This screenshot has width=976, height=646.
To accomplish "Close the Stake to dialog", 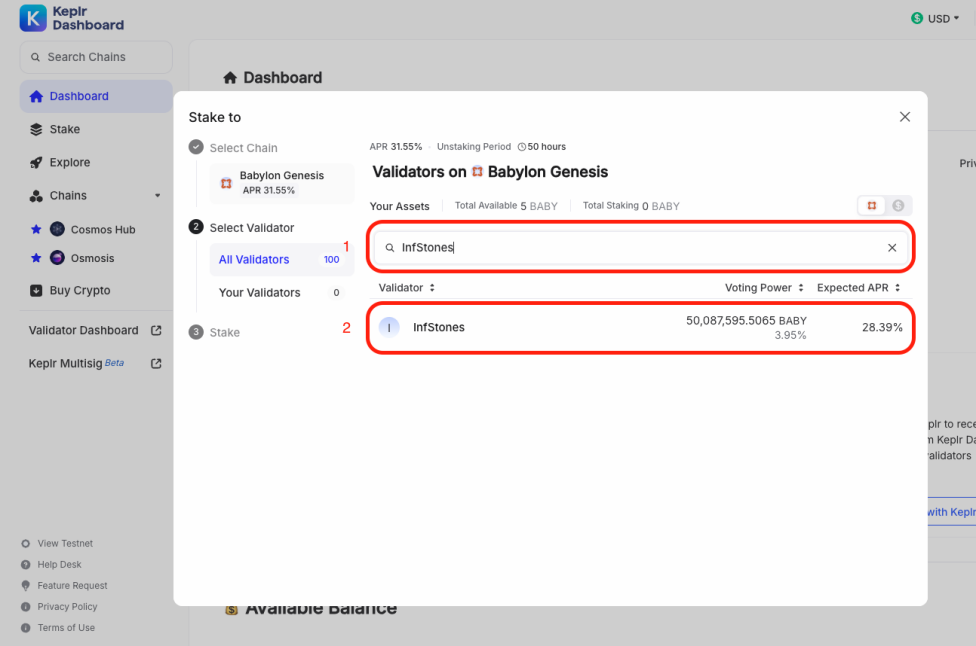I will tap(905, 117).
